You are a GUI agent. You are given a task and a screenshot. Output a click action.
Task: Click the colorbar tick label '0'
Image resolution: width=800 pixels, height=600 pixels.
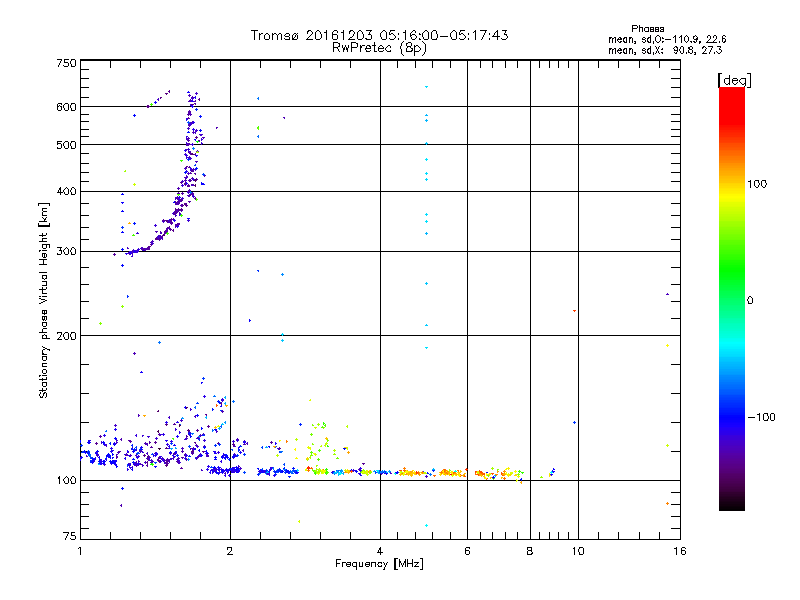(x=750, y=301)
